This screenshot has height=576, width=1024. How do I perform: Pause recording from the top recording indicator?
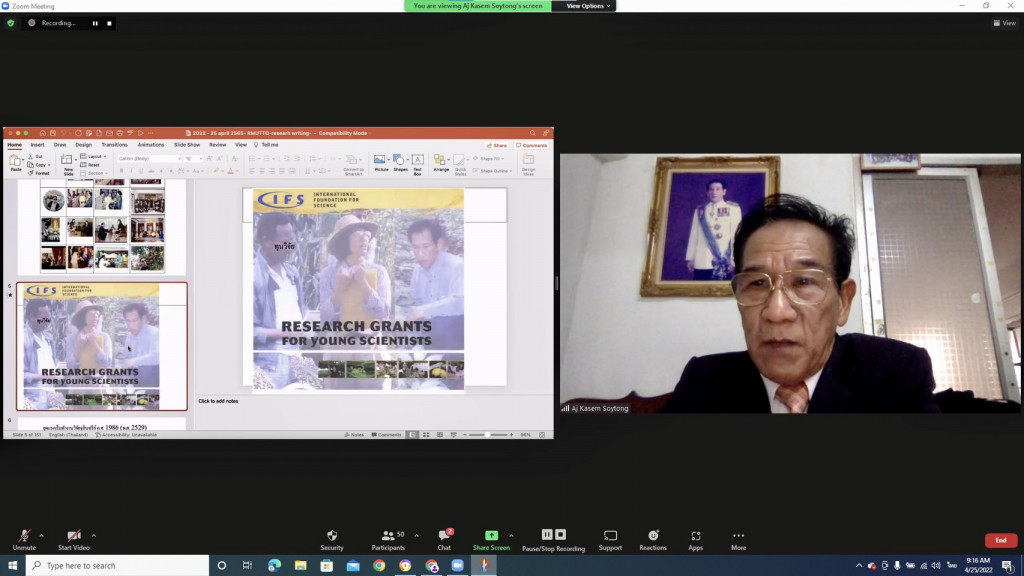(96, 23)
